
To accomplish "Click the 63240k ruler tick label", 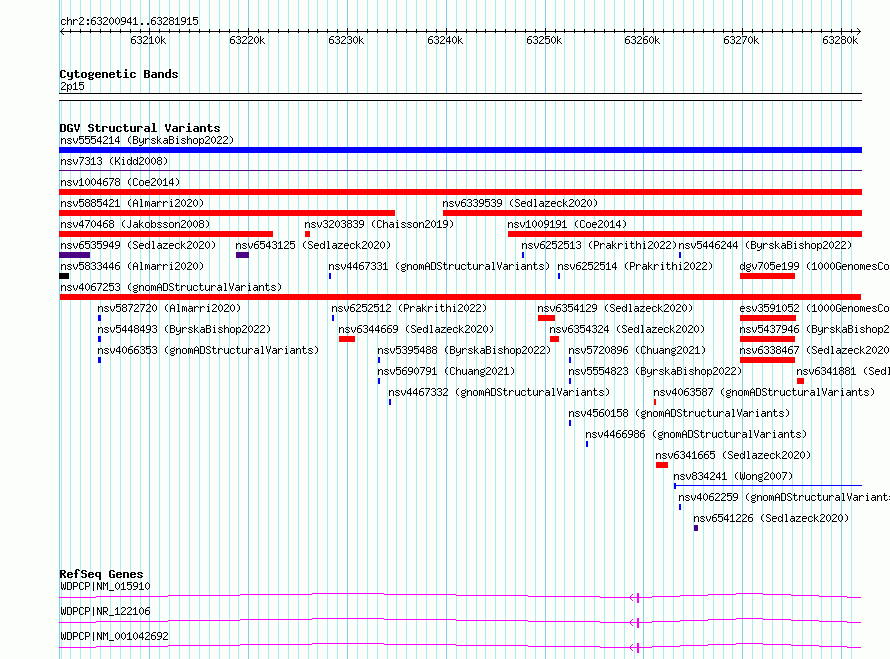I will pos(445,40).
